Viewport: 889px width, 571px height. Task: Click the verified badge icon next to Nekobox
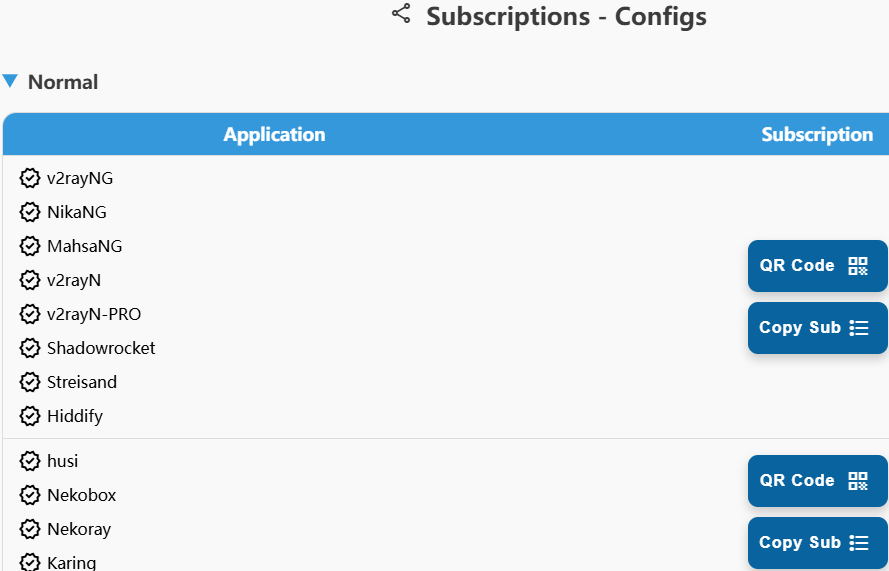[x=30, y=496]
